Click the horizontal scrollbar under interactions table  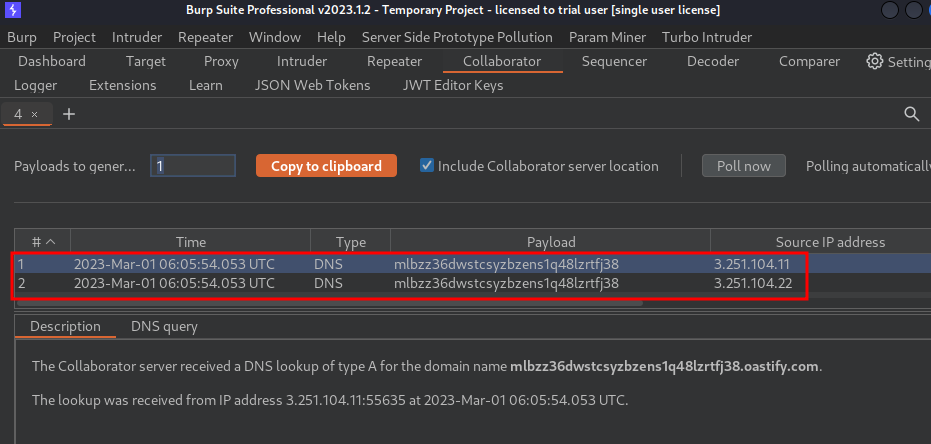pyautogui.click(x=330, y=302)
